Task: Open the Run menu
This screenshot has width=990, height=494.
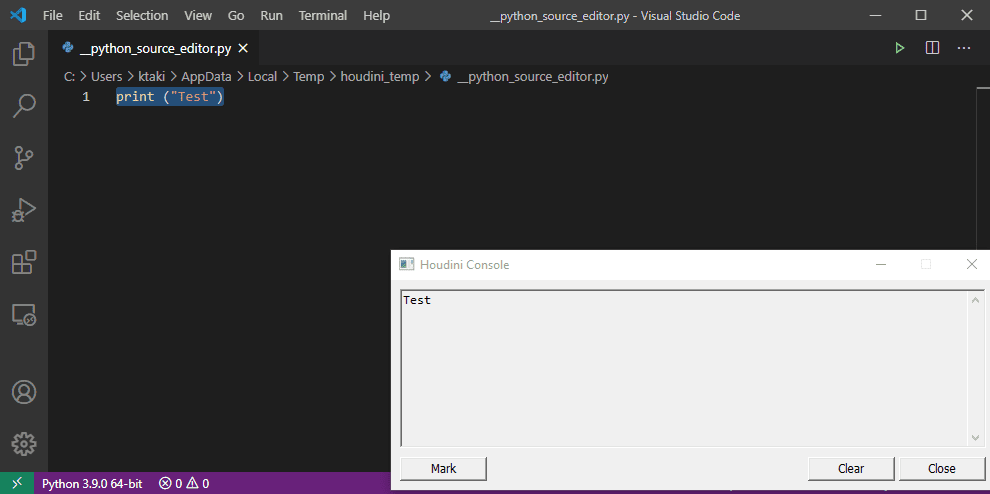Action: coord(271,15)
